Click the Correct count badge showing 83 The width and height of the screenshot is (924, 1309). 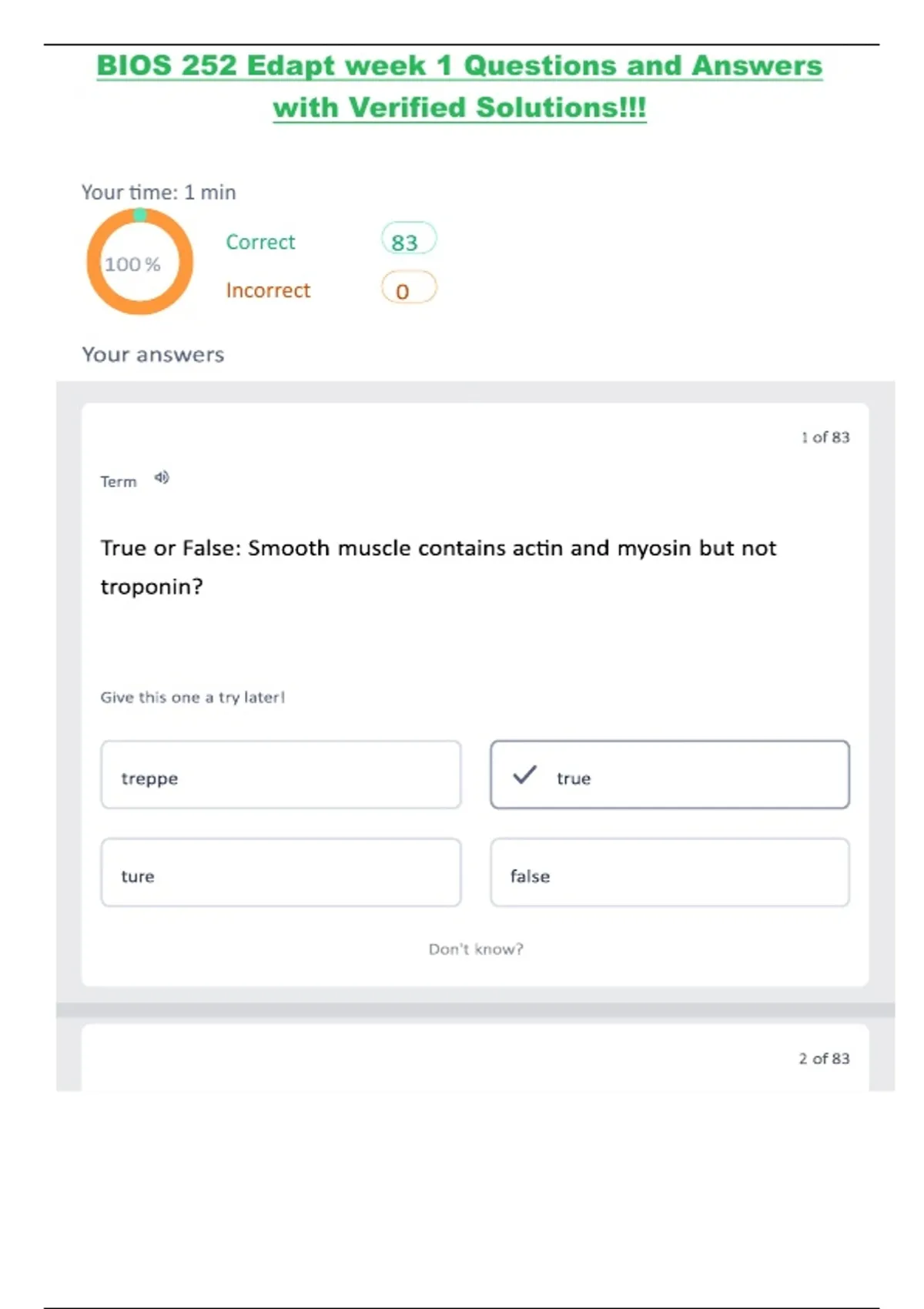point(408,240)
